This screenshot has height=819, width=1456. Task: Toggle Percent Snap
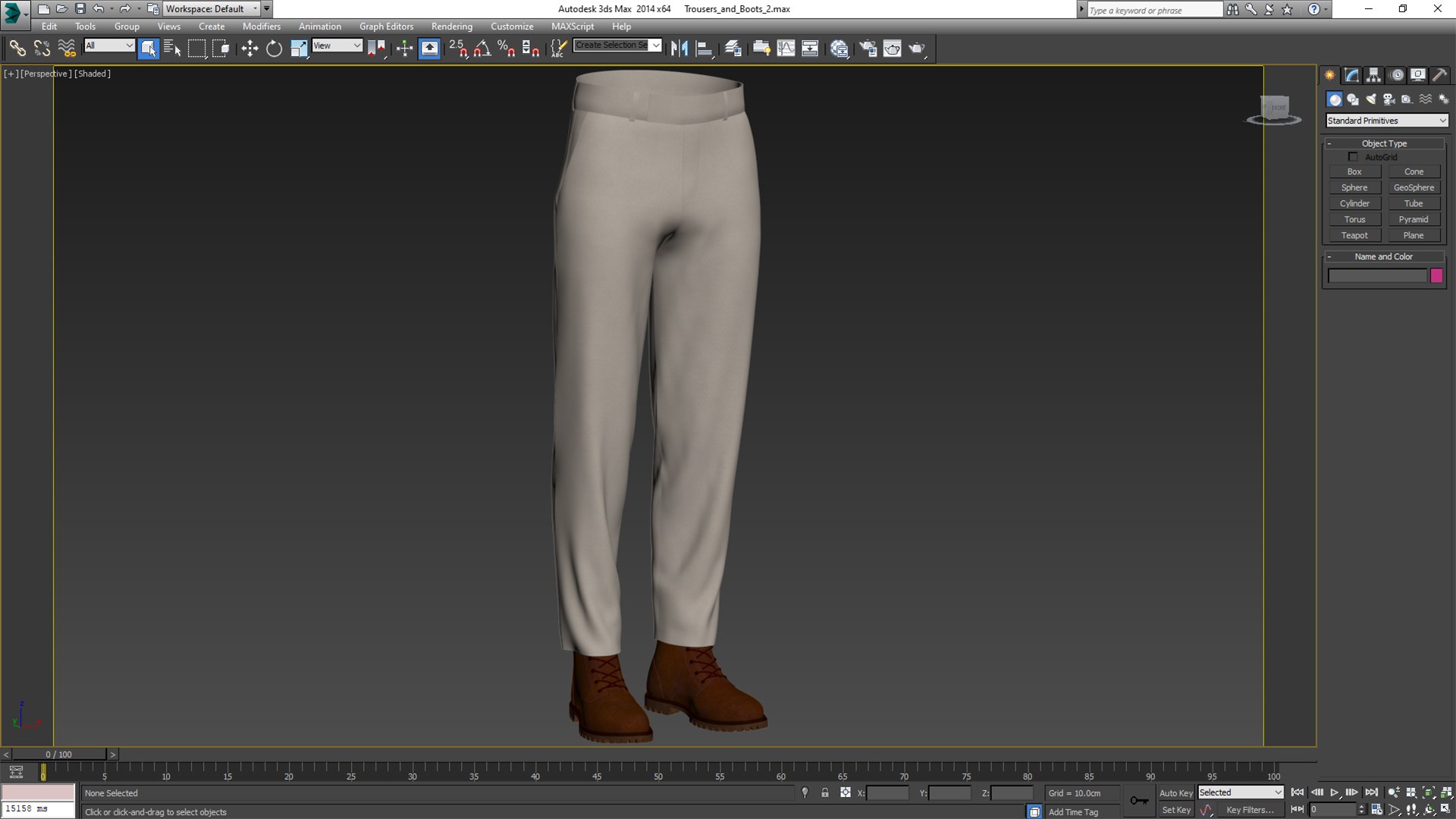pyautogui.click(x=507, y=49)
